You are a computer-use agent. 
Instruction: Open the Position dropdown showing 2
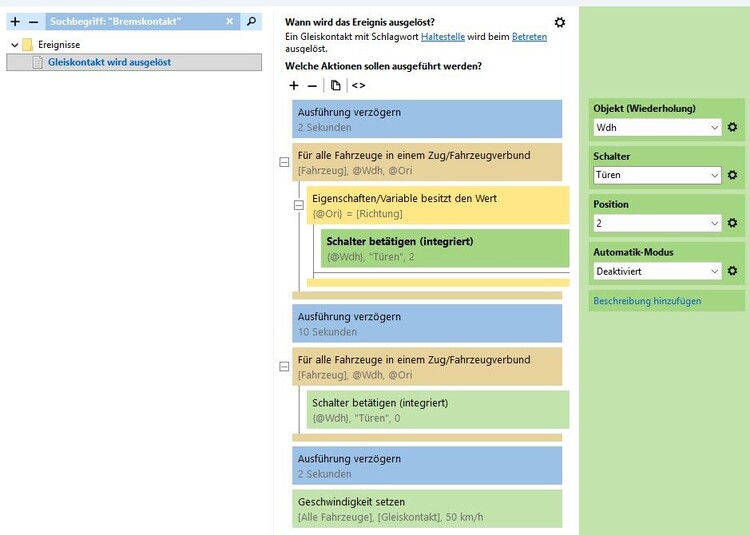pyautogui.click(x=656, y=223)
